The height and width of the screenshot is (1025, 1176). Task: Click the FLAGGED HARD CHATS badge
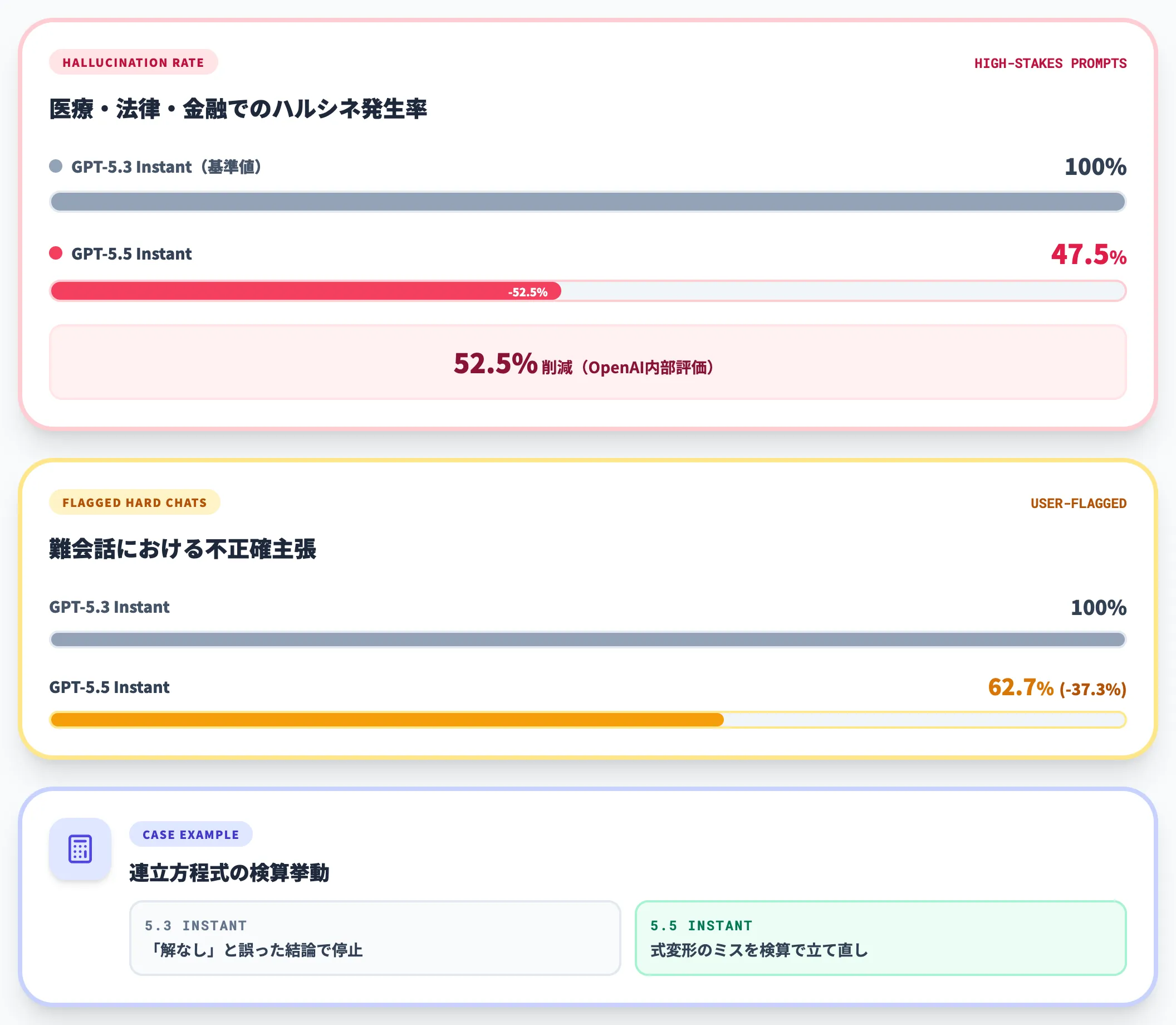[134, 502]
